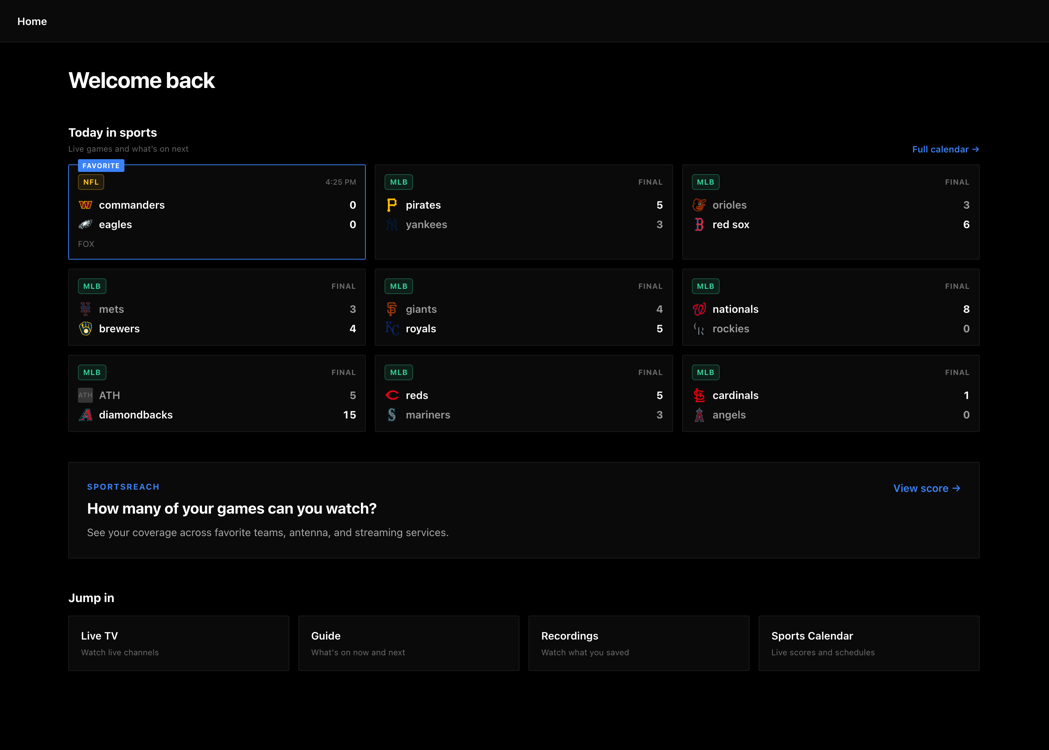Click the NFL league badge

pos(91,182)
